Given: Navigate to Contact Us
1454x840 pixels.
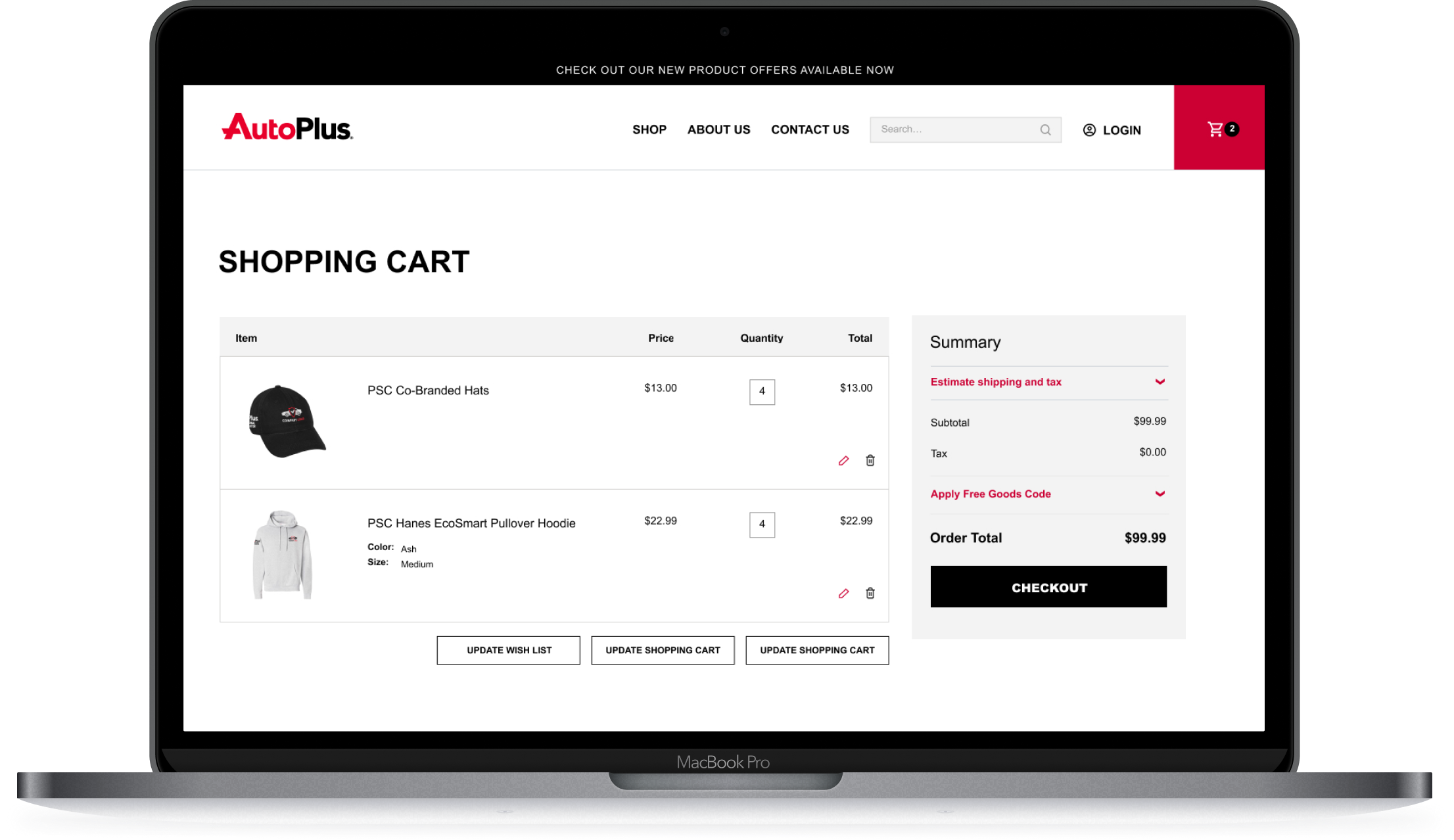Looking at the screenshot, I should tap(810, 129).
